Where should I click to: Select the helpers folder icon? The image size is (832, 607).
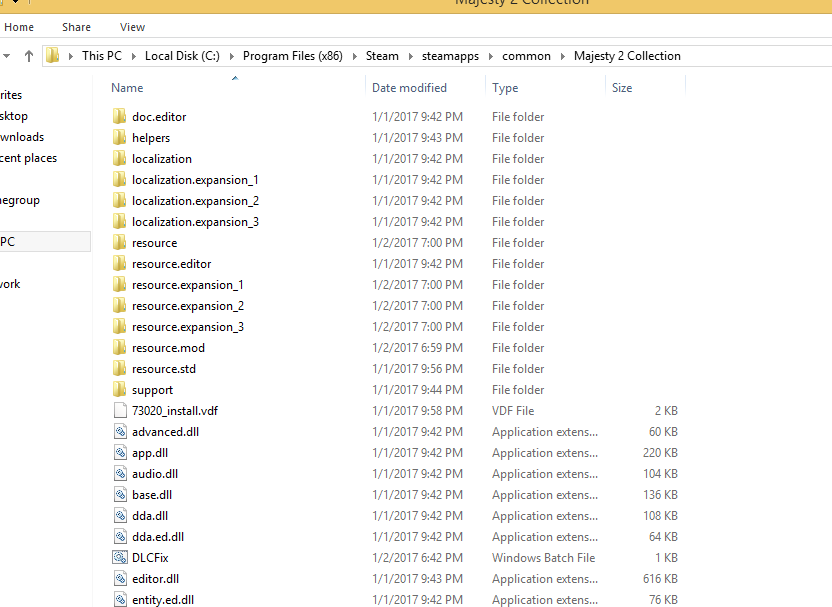(x=119, y=137)
